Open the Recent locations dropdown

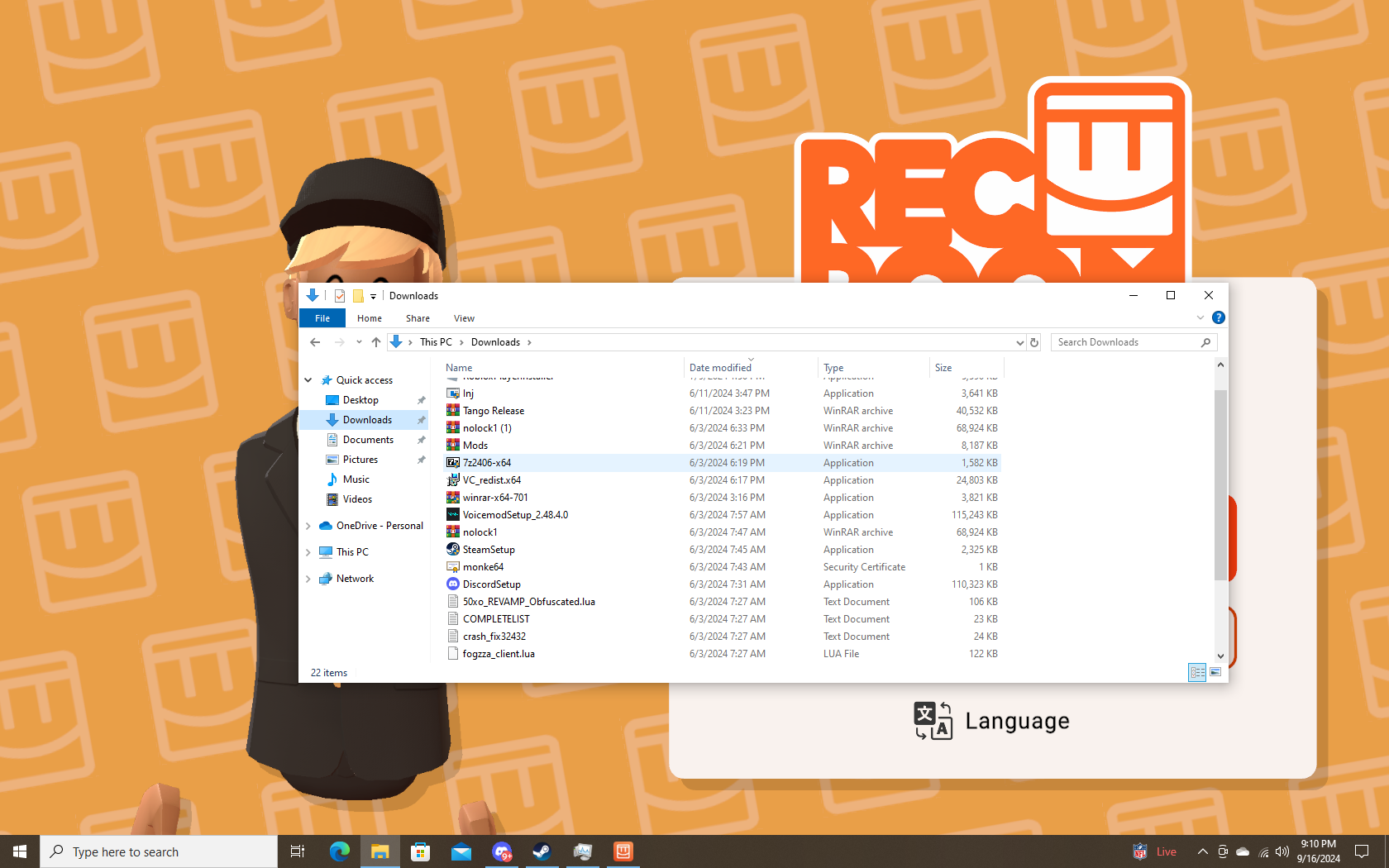(359, 342)
